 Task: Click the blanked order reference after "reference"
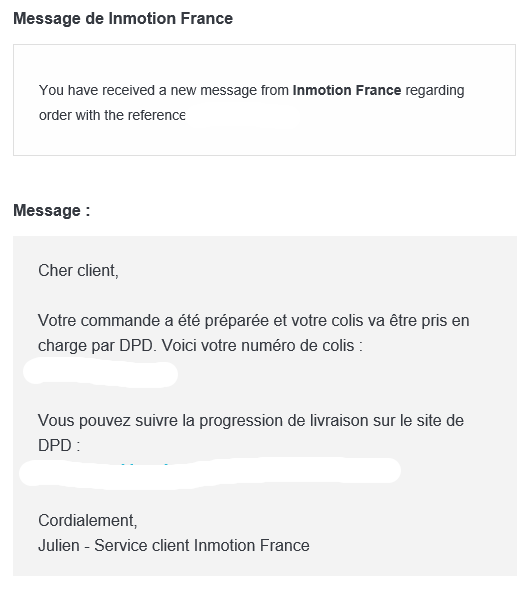tap(244, 116)
